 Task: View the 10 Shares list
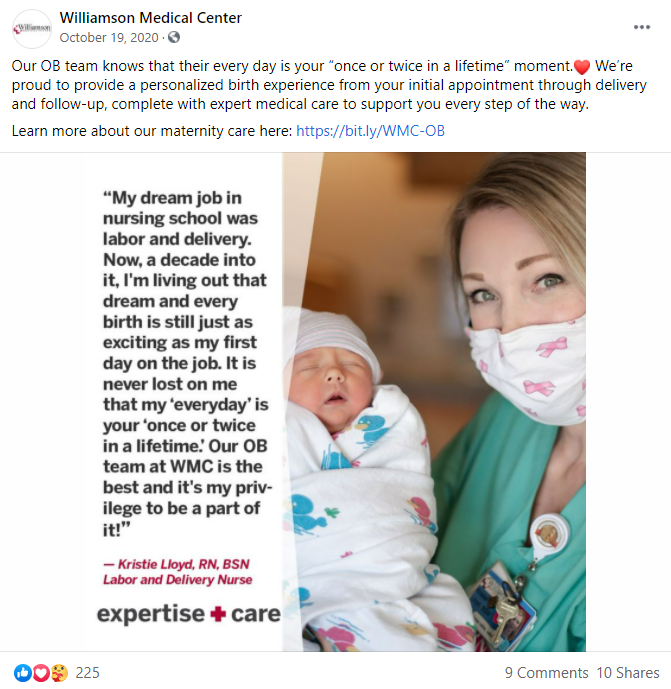pos(627,673)
